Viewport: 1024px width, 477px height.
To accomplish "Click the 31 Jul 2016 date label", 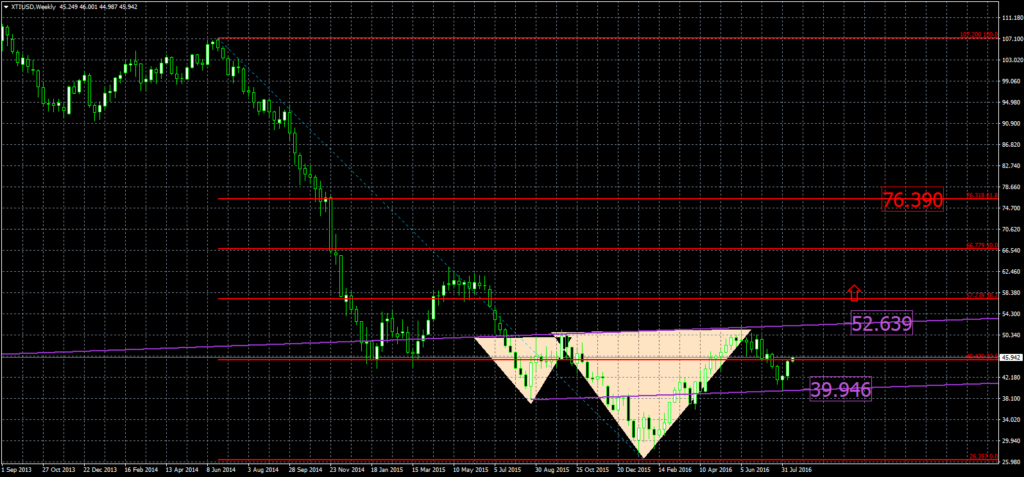I will point(795,468).
